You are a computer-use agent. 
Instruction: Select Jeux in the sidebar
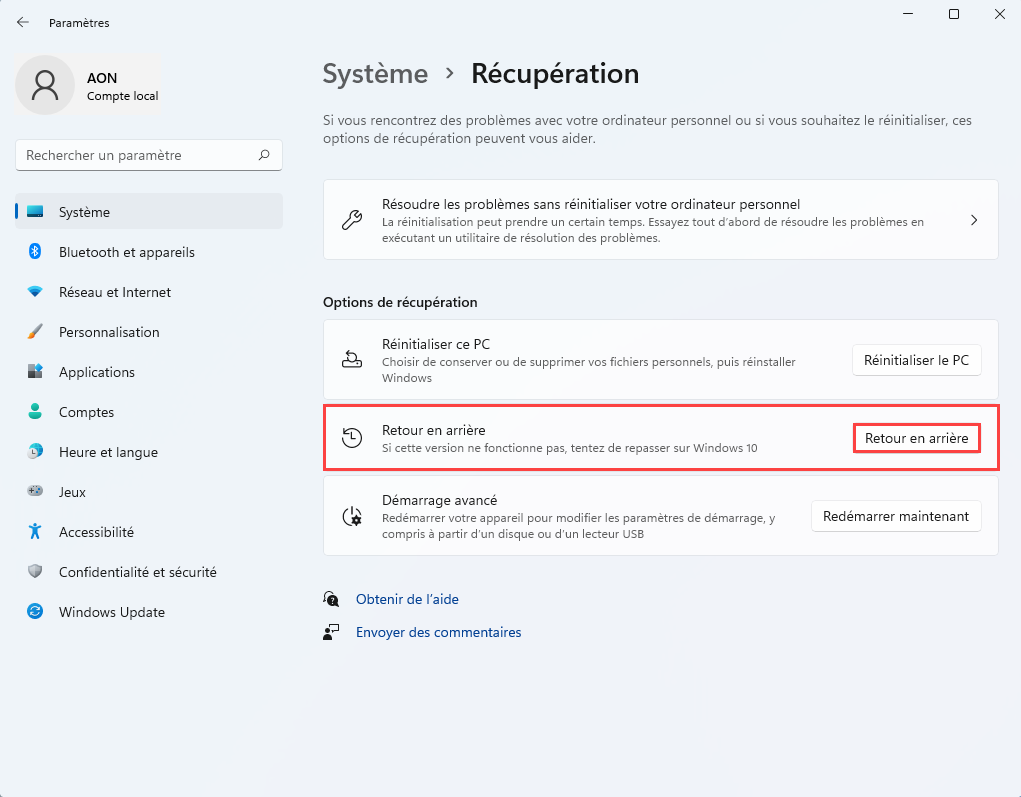[72, 492]
